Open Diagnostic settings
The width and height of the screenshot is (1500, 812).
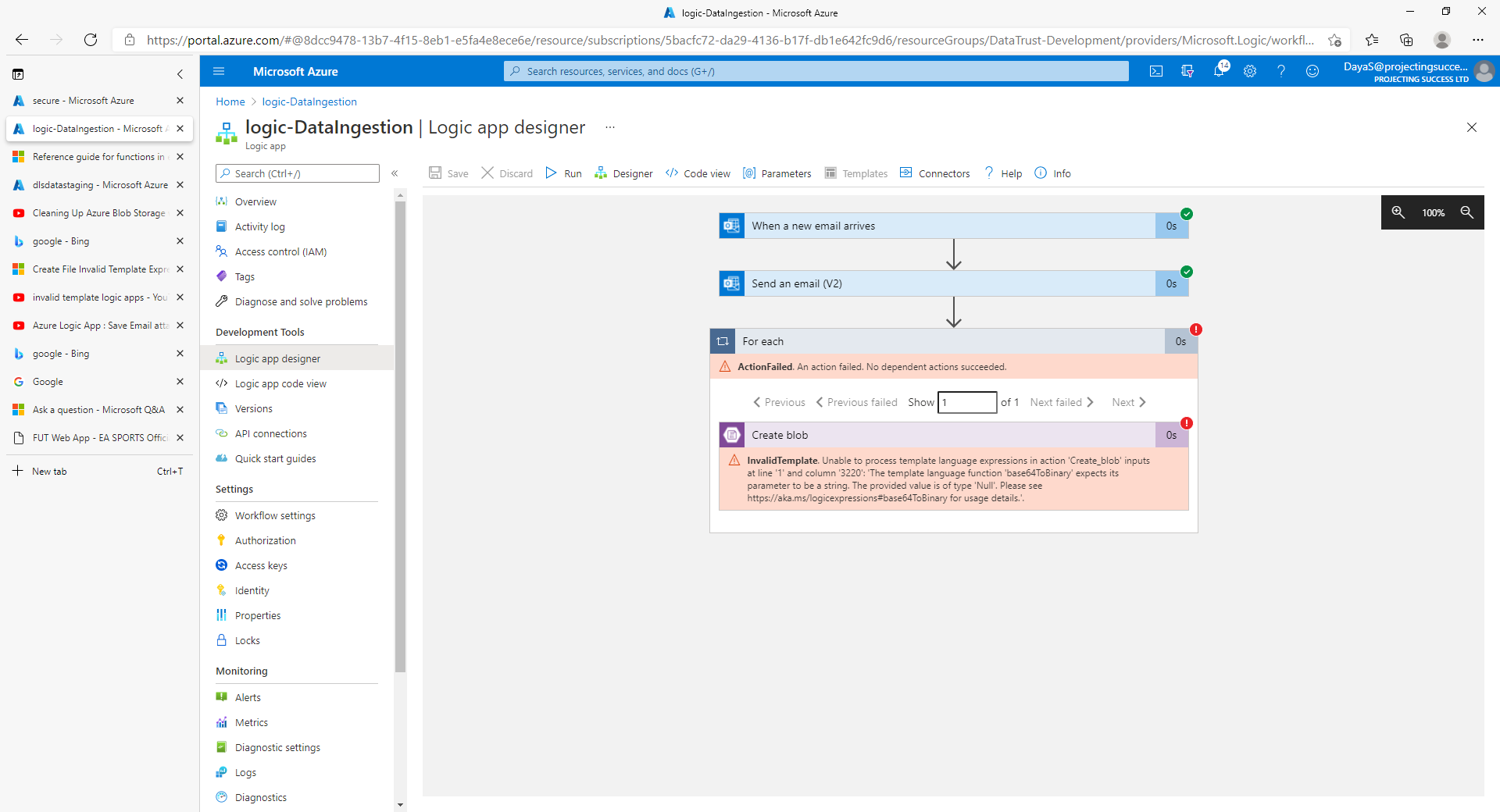tap(297, 747)
